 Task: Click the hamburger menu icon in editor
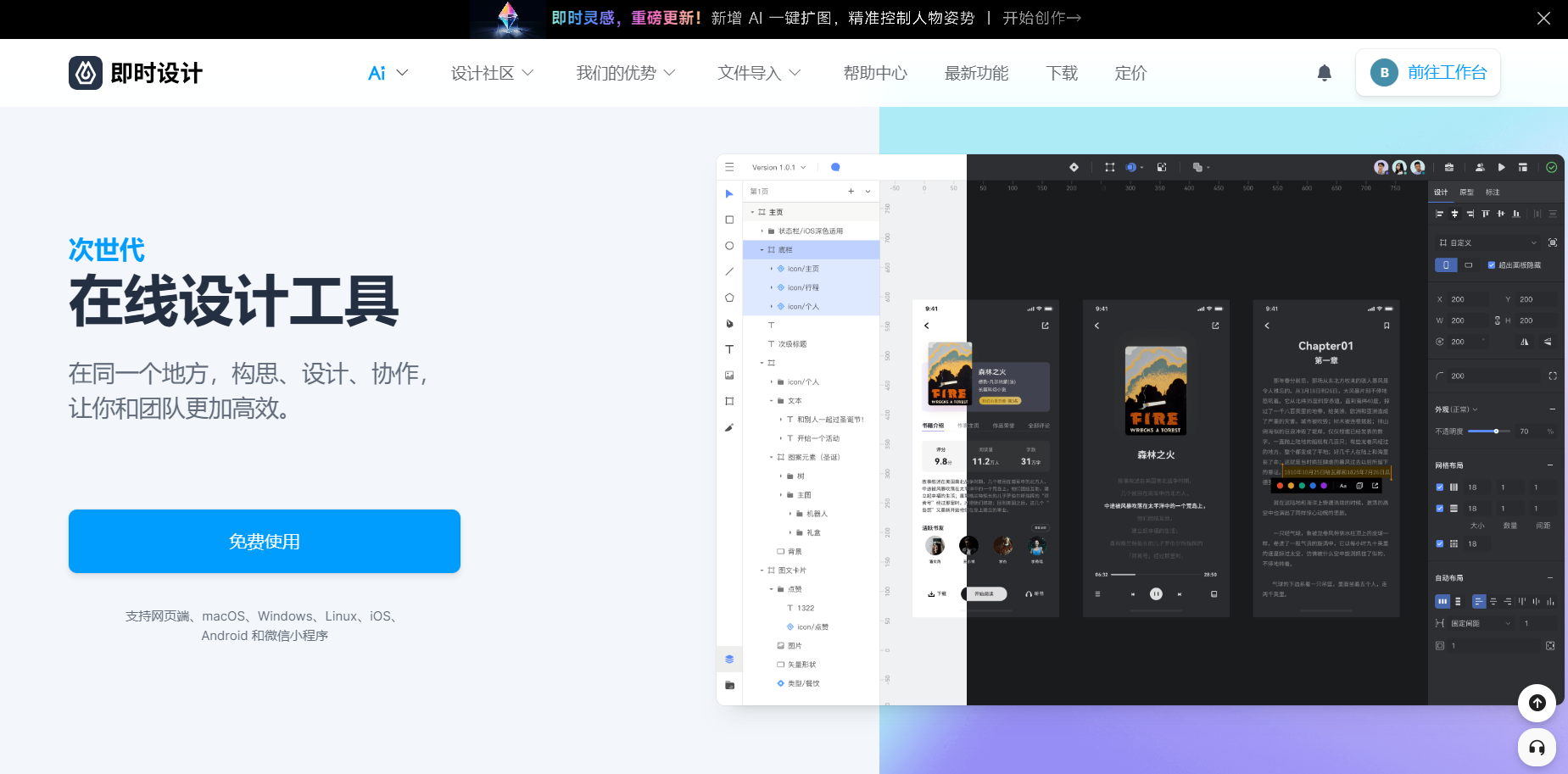(x=729, y=168)
